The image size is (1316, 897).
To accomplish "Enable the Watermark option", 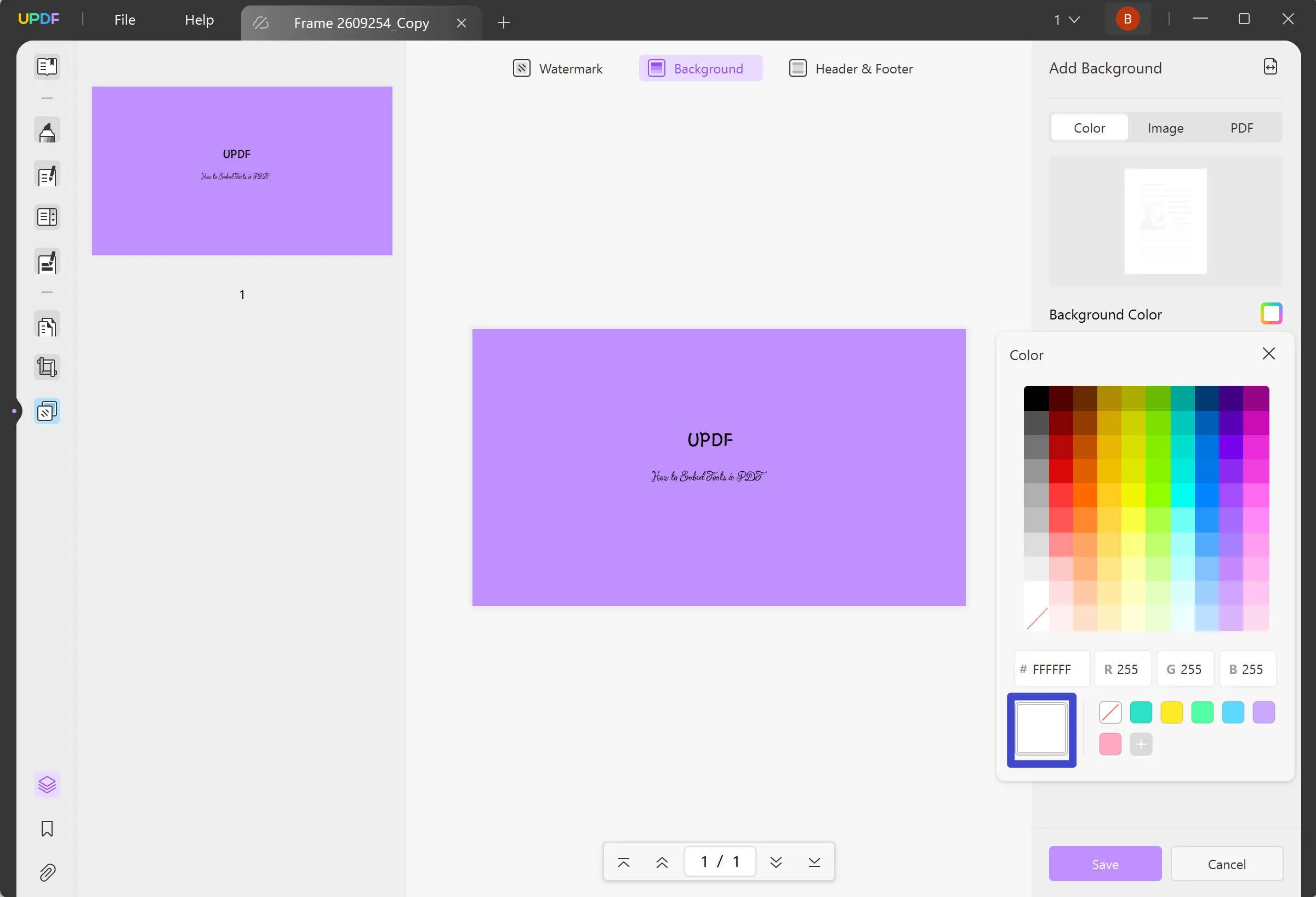I will (x=559, y=68).
